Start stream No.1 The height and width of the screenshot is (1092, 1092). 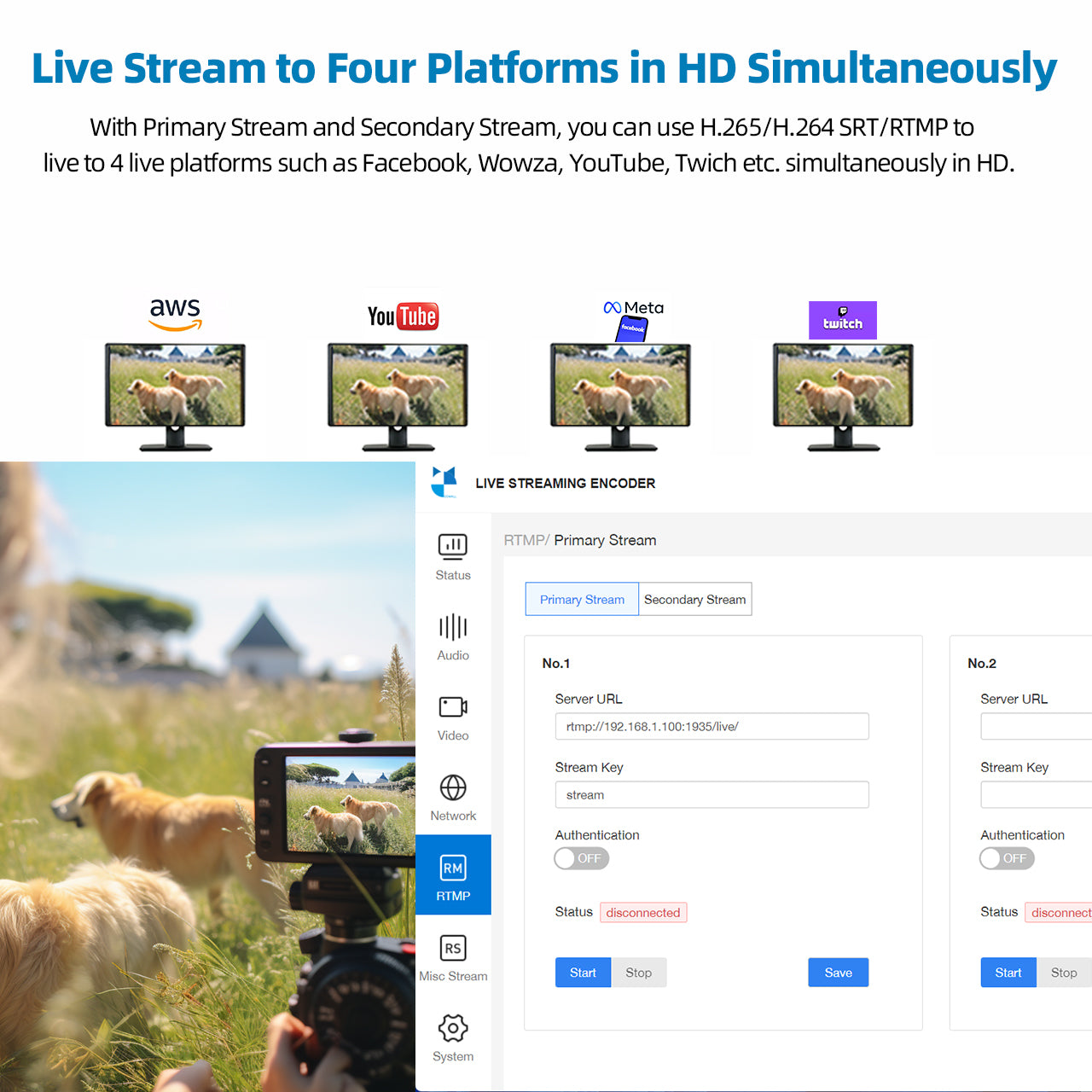[583, 973]
